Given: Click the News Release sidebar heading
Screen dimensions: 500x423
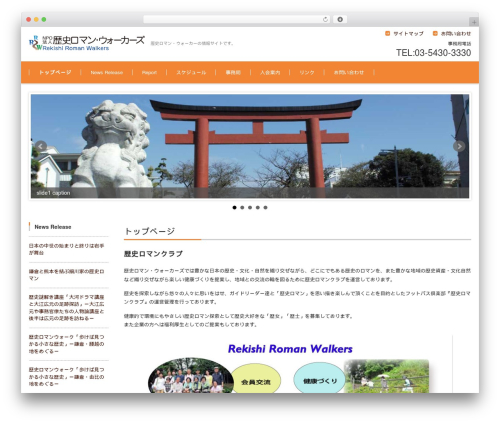Looking at the screenshot, I should point(53,227).
